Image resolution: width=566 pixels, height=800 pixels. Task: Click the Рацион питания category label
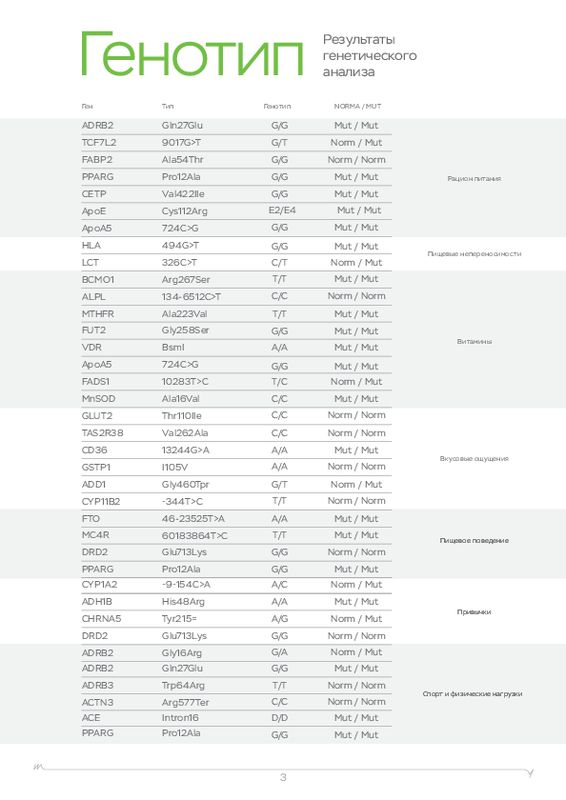(474, 179)
